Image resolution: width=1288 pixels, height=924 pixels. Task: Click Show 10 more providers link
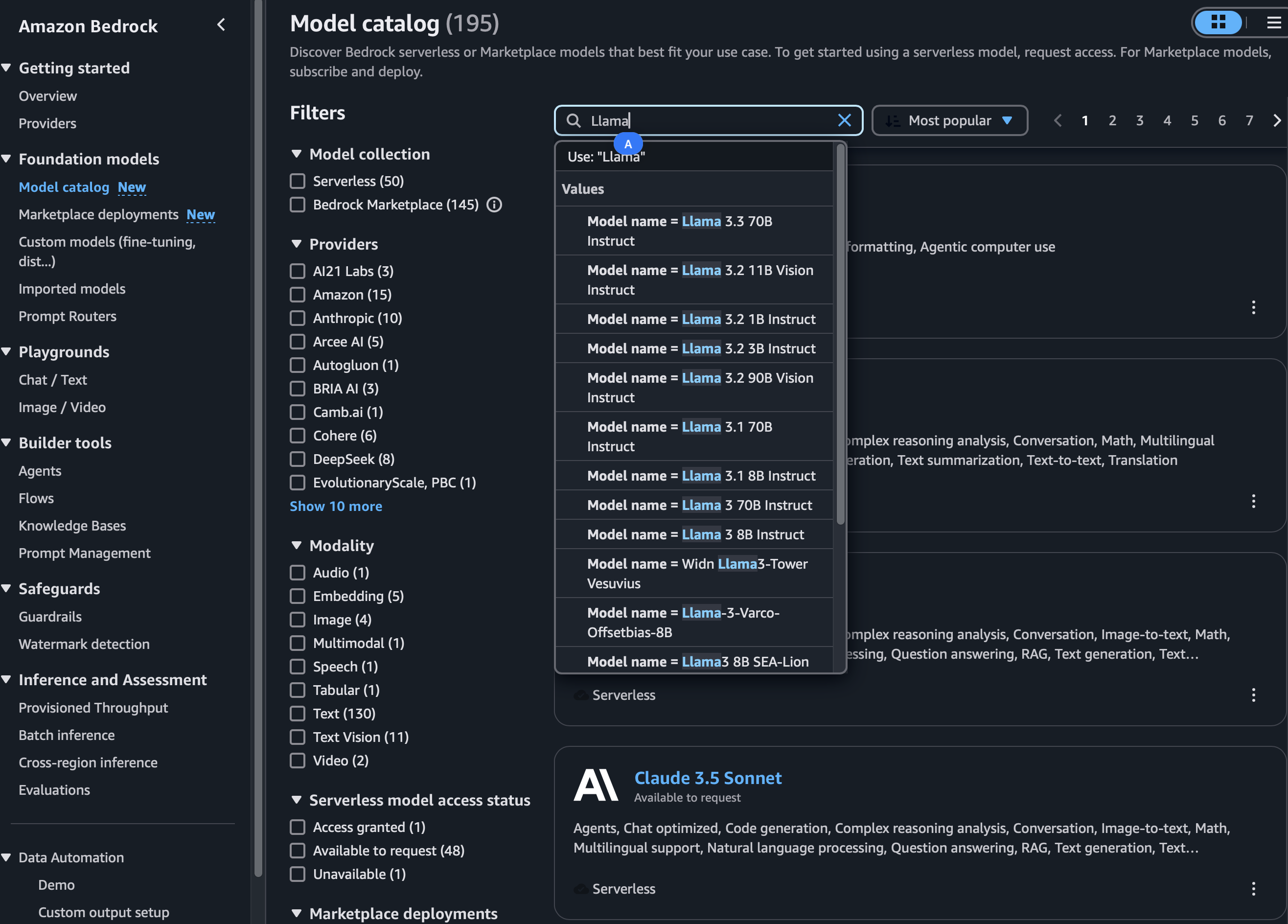coord(336,506)
